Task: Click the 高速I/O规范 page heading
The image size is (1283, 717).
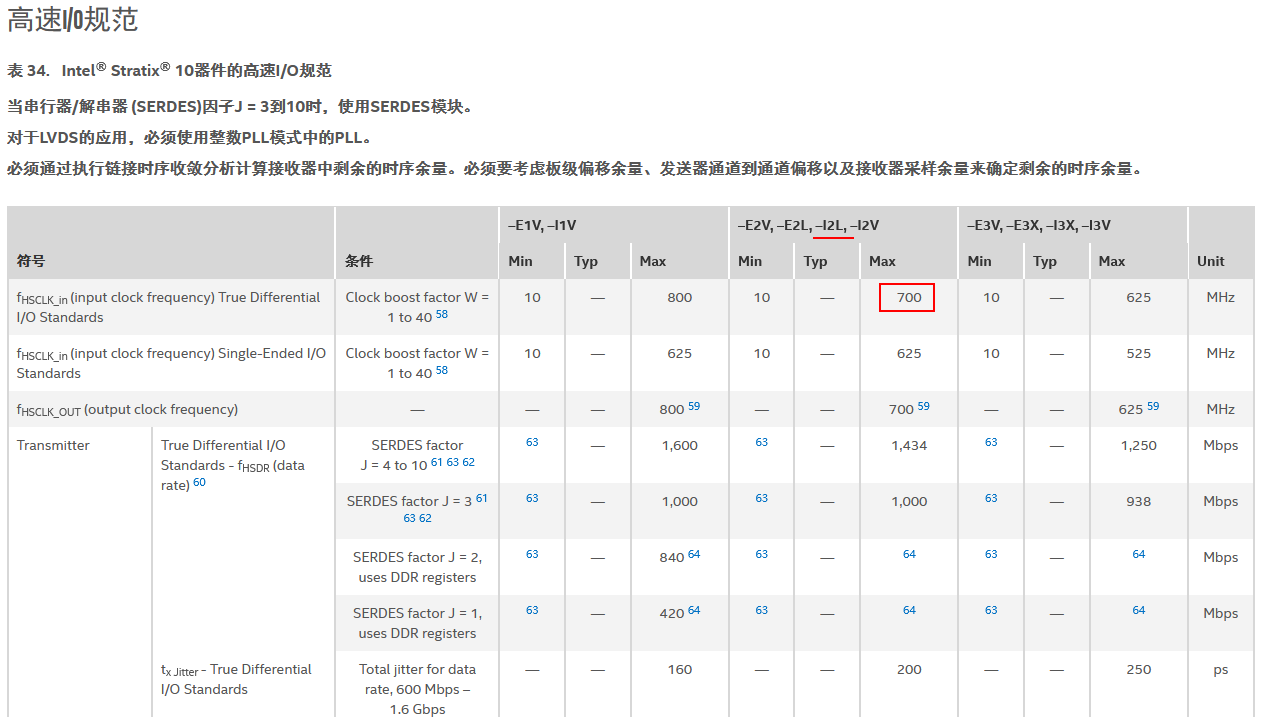Action: pos(75,19)
